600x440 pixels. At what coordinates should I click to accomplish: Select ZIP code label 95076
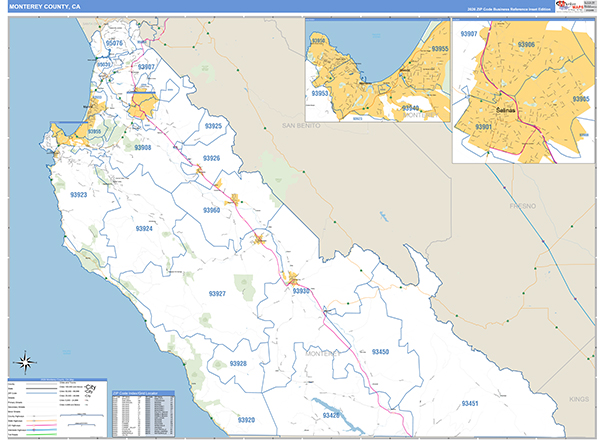(x=114, y=43)
